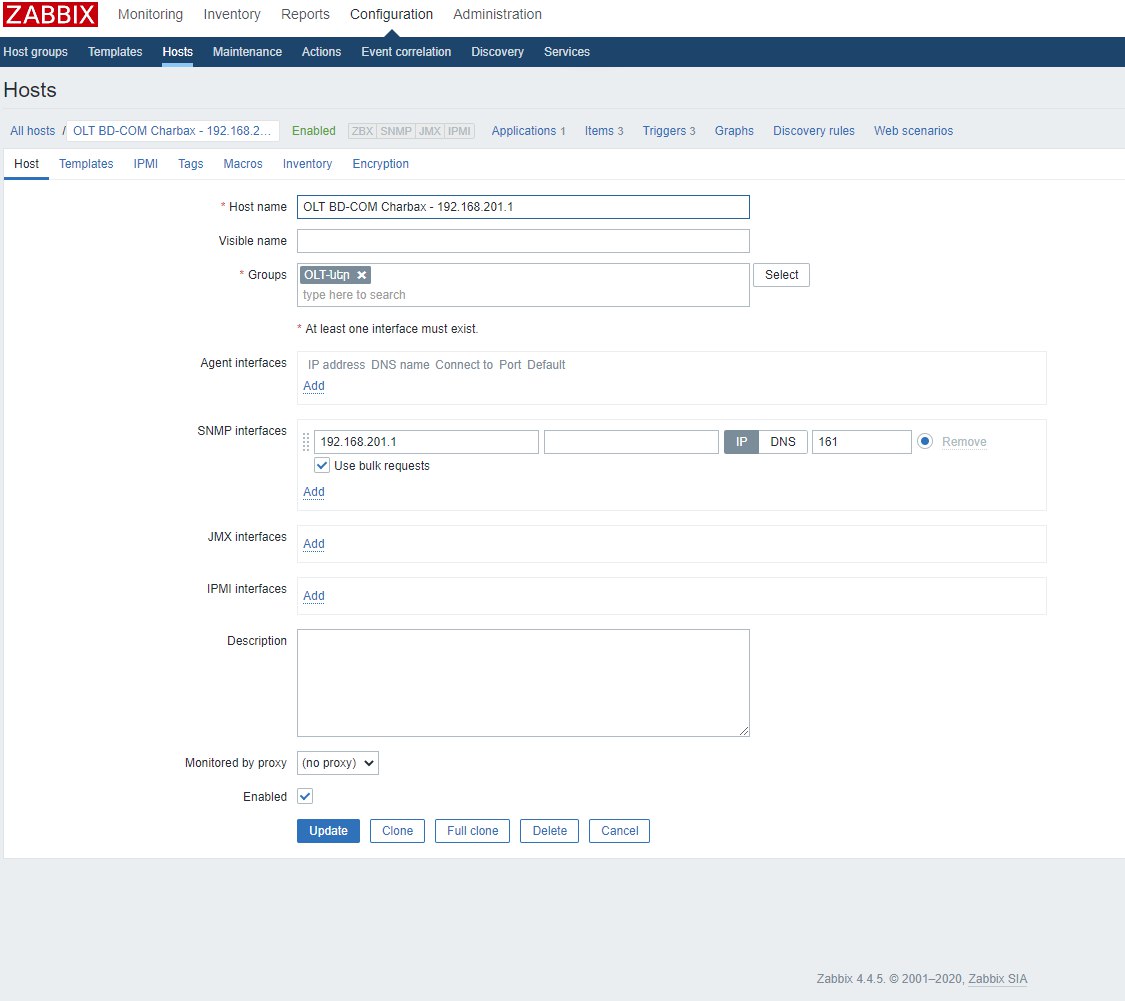The image size is (1125, 1001).
Task: Grab the SNMP interface drag handle
Action: coord(306,441)
